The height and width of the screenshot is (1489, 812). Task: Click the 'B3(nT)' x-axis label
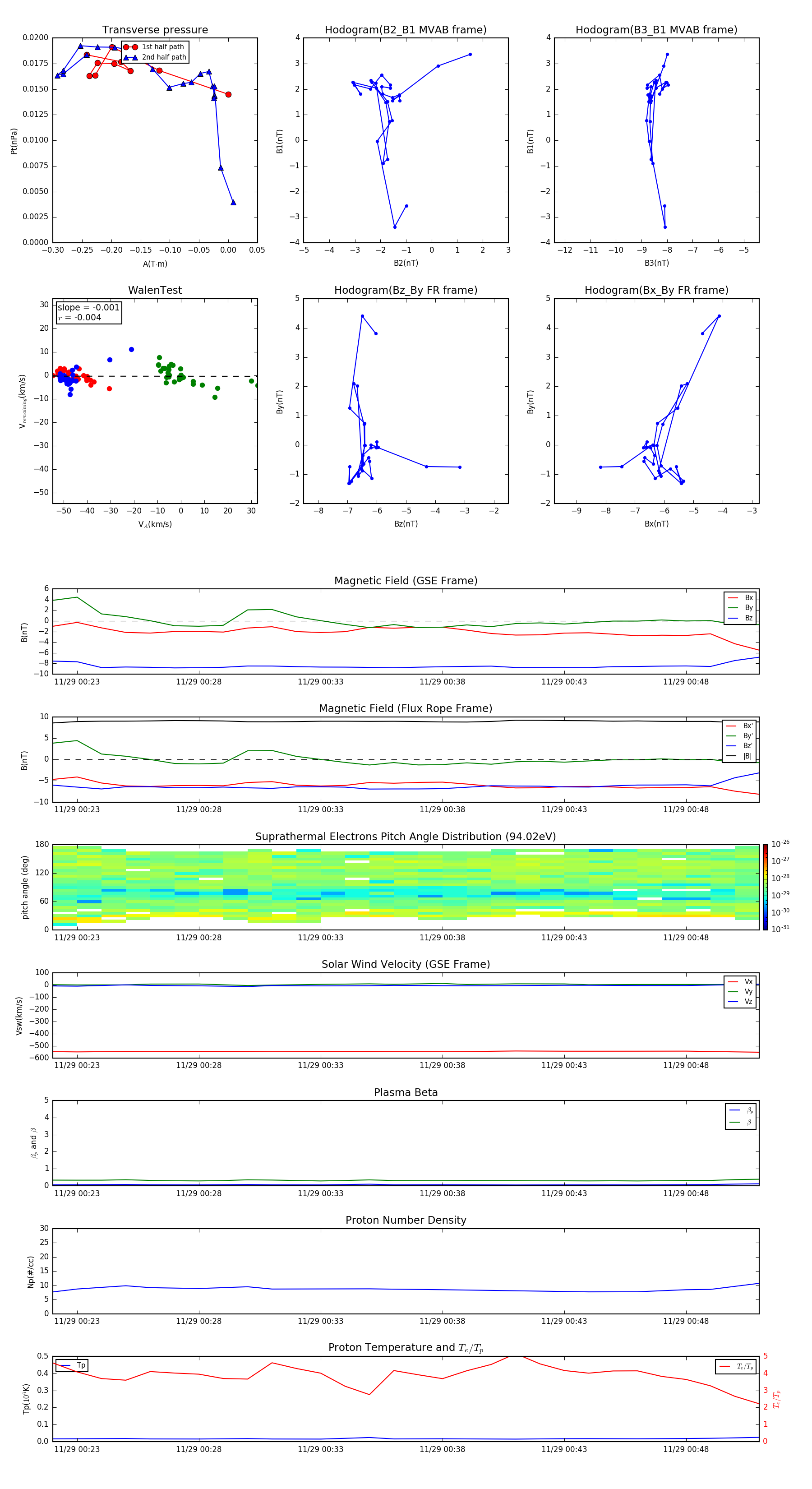(656, 263)
